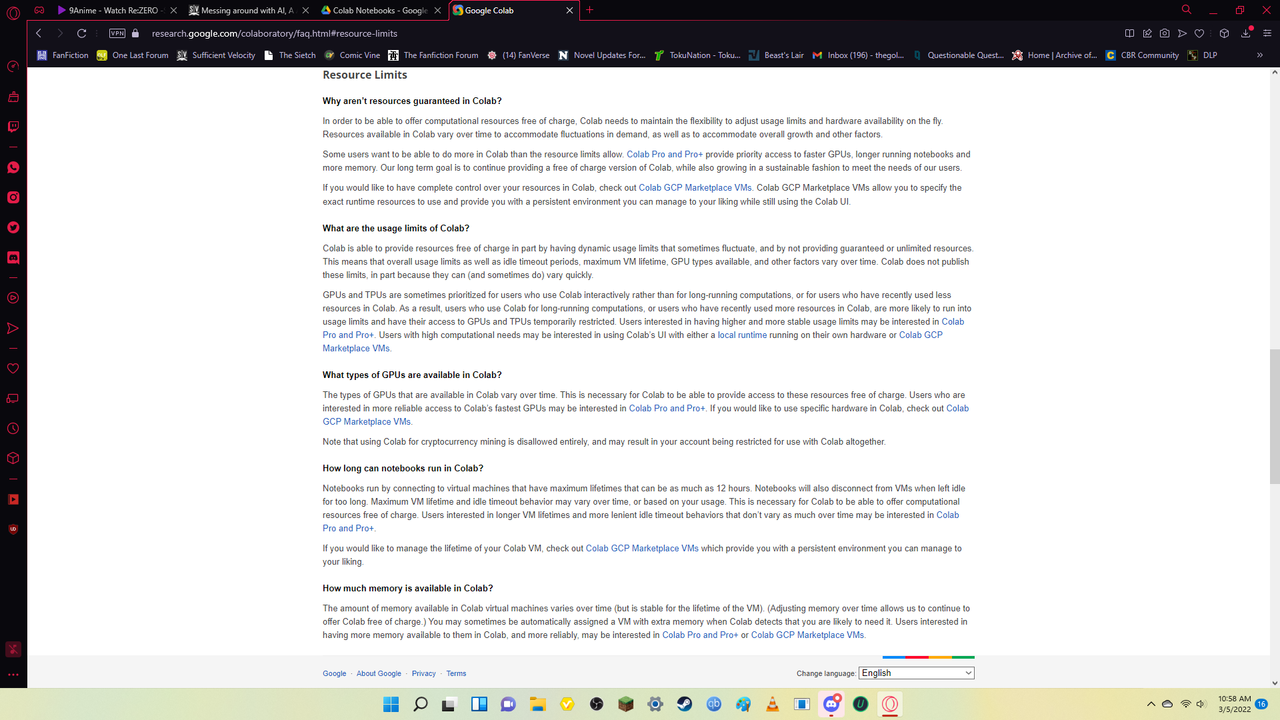Open Google footer link
The image size is (1280, 720).
tap(334, 674)
